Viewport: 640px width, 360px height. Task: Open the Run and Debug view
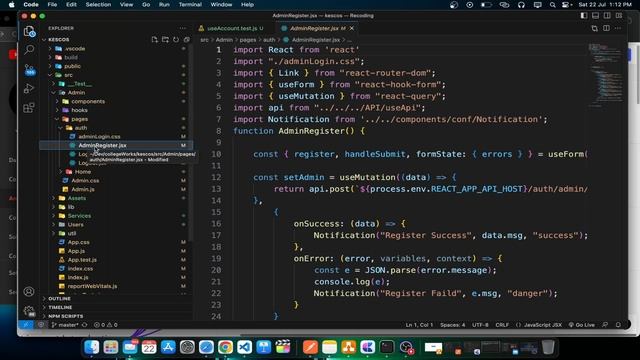click(29, 89)
